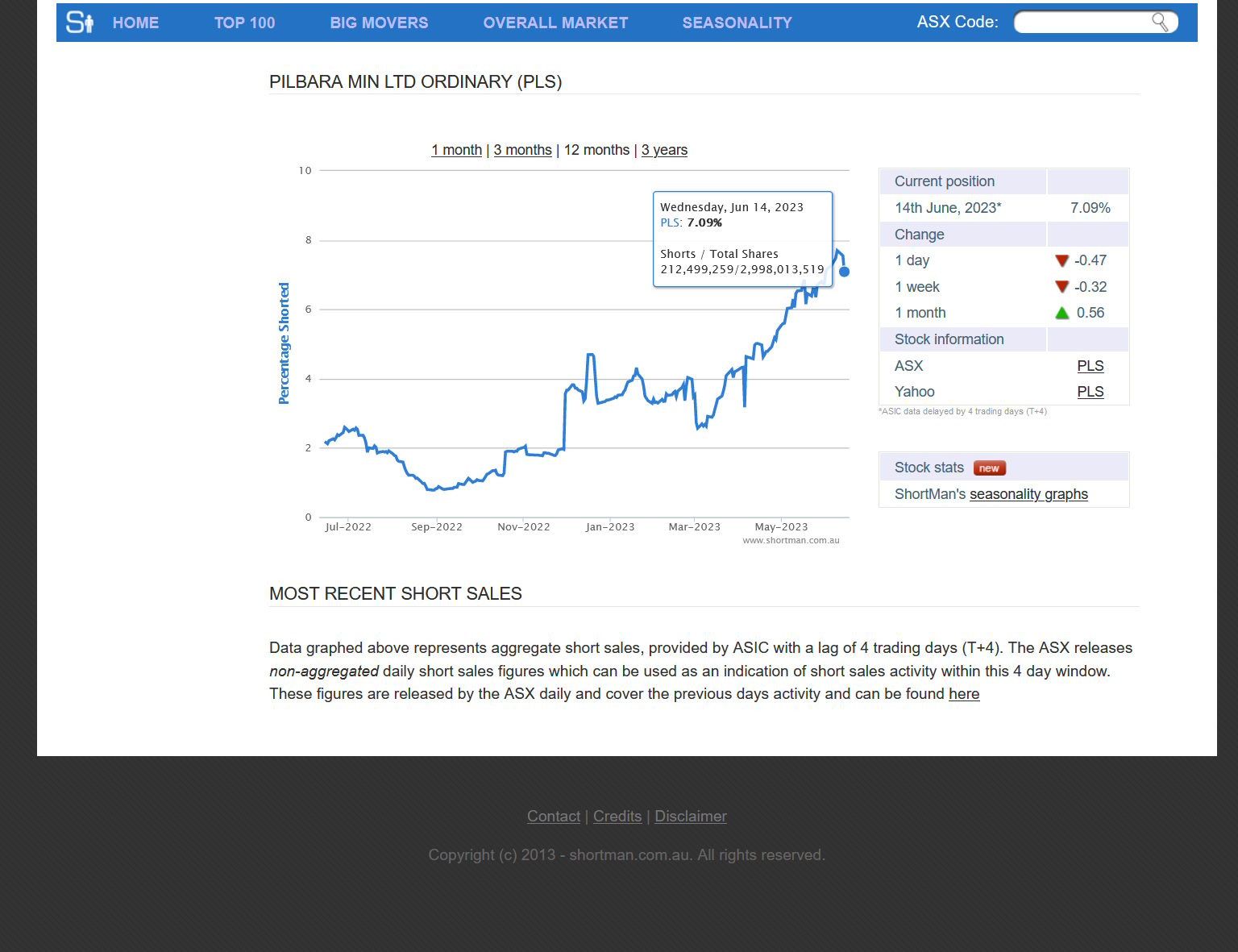1238x952 pixels.
Task: Switch chart to 3 months range
Action: point(522,150)
